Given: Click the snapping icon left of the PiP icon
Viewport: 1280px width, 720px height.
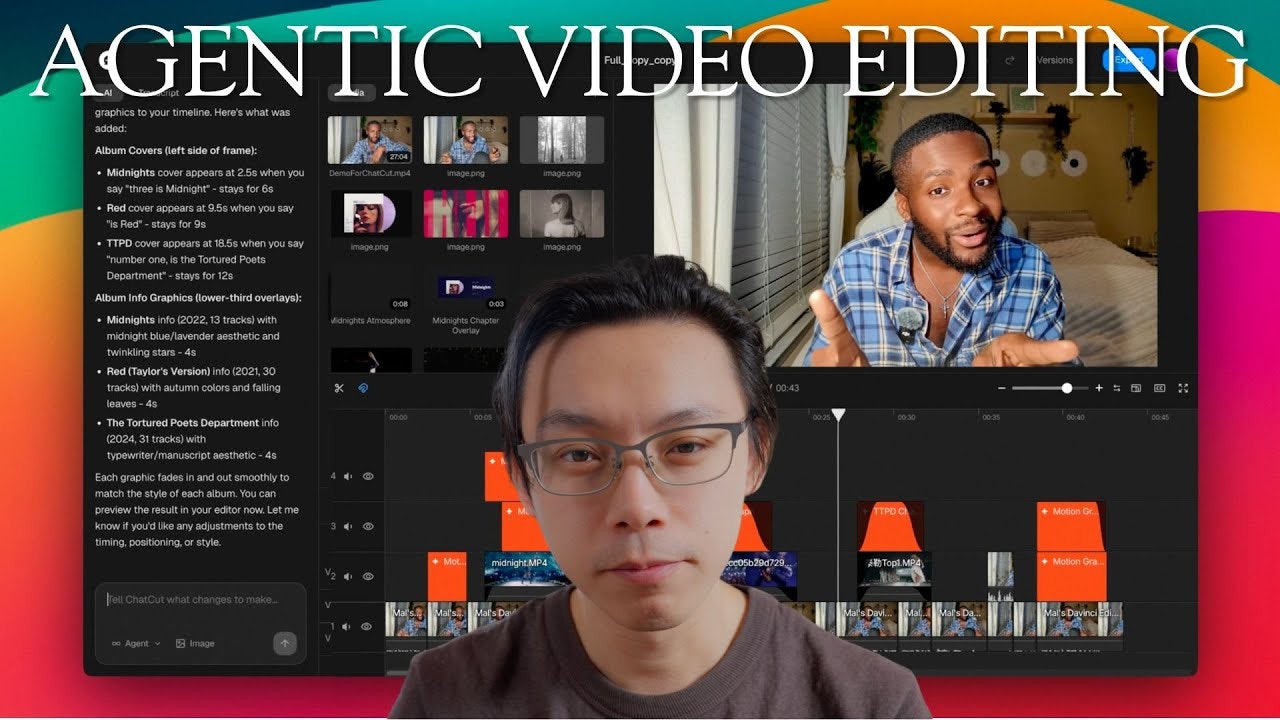Looking at the screenshot, I should pyautogui.click(x=1117, y=388).
